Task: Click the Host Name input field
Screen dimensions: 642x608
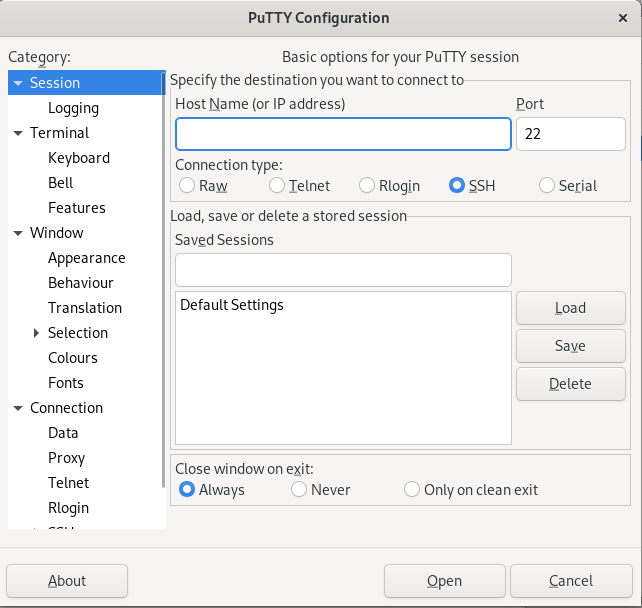Action: coord(343,134)
